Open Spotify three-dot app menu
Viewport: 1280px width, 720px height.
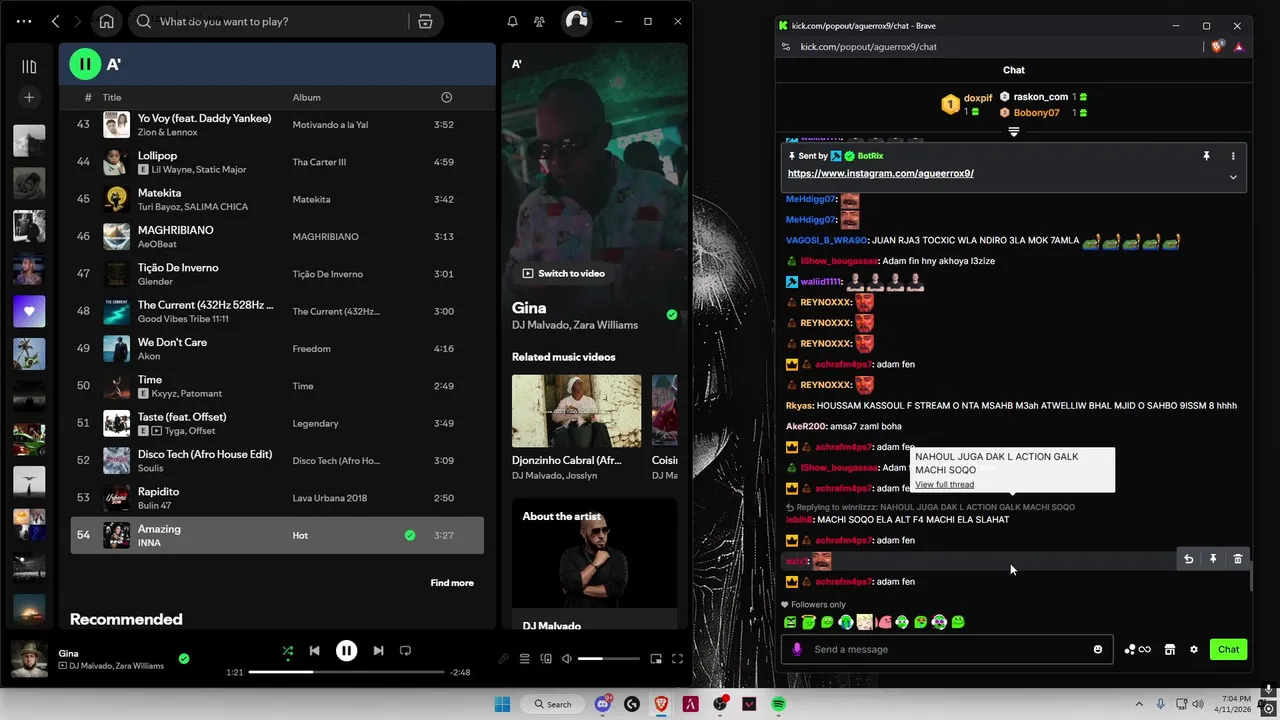(24, 21)
